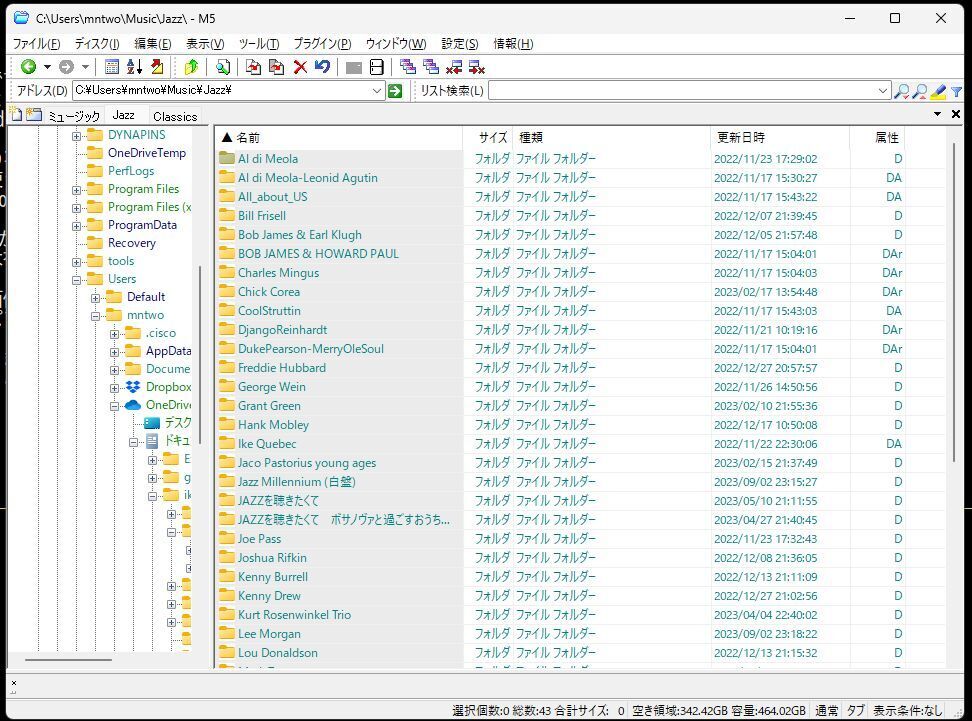Sort by the 名前 column header

[x=340, y=137]
